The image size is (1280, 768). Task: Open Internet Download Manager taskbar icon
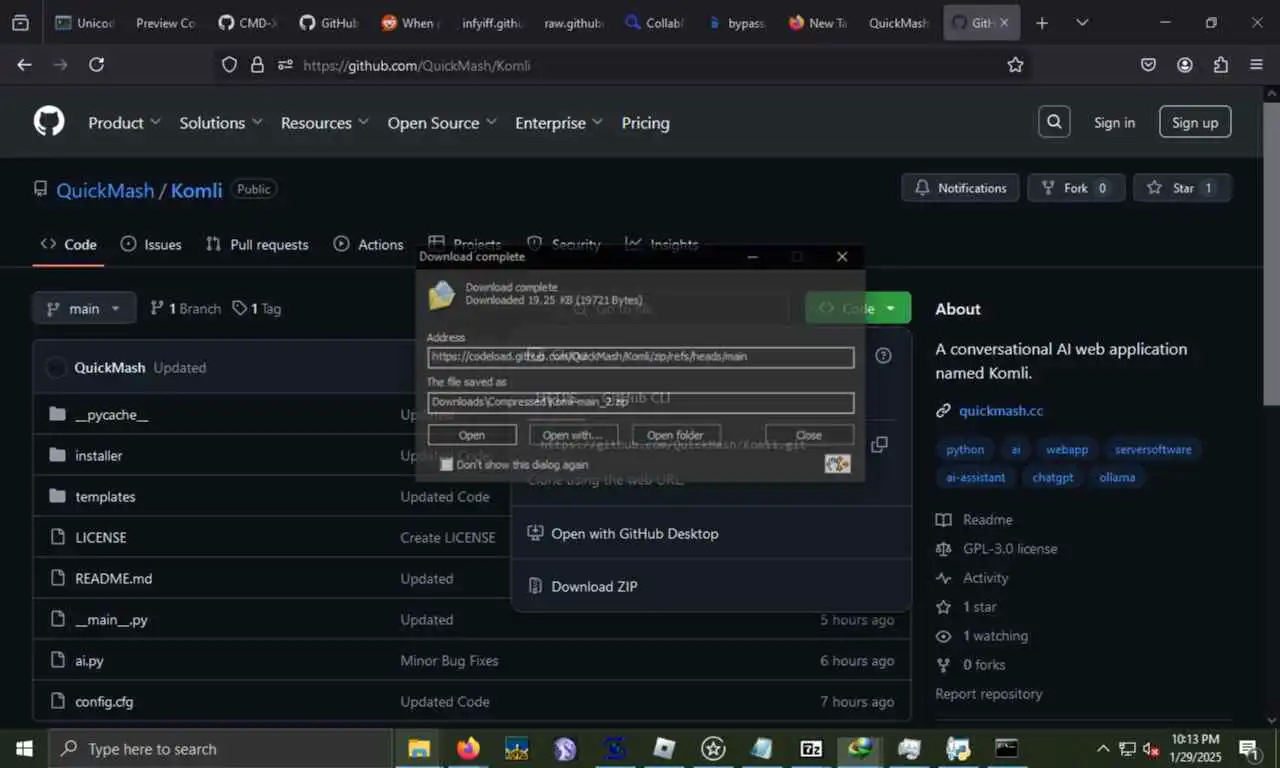[860, 748]
